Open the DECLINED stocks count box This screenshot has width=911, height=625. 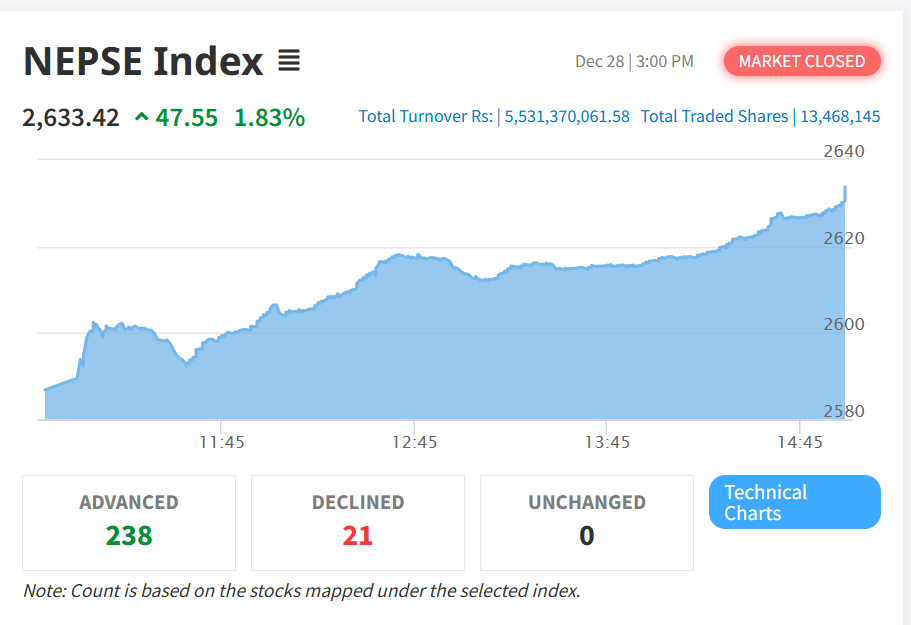(358, 522)
